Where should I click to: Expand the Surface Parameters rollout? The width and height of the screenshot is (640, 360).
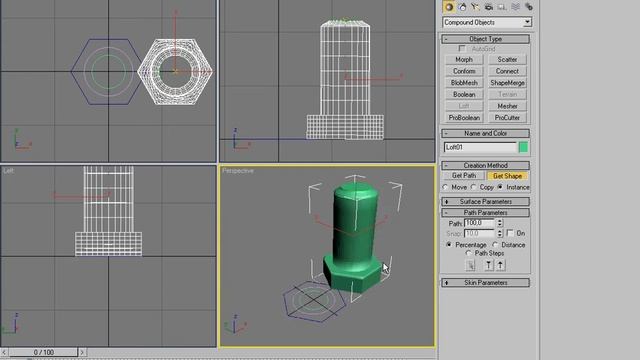[486, 202]
